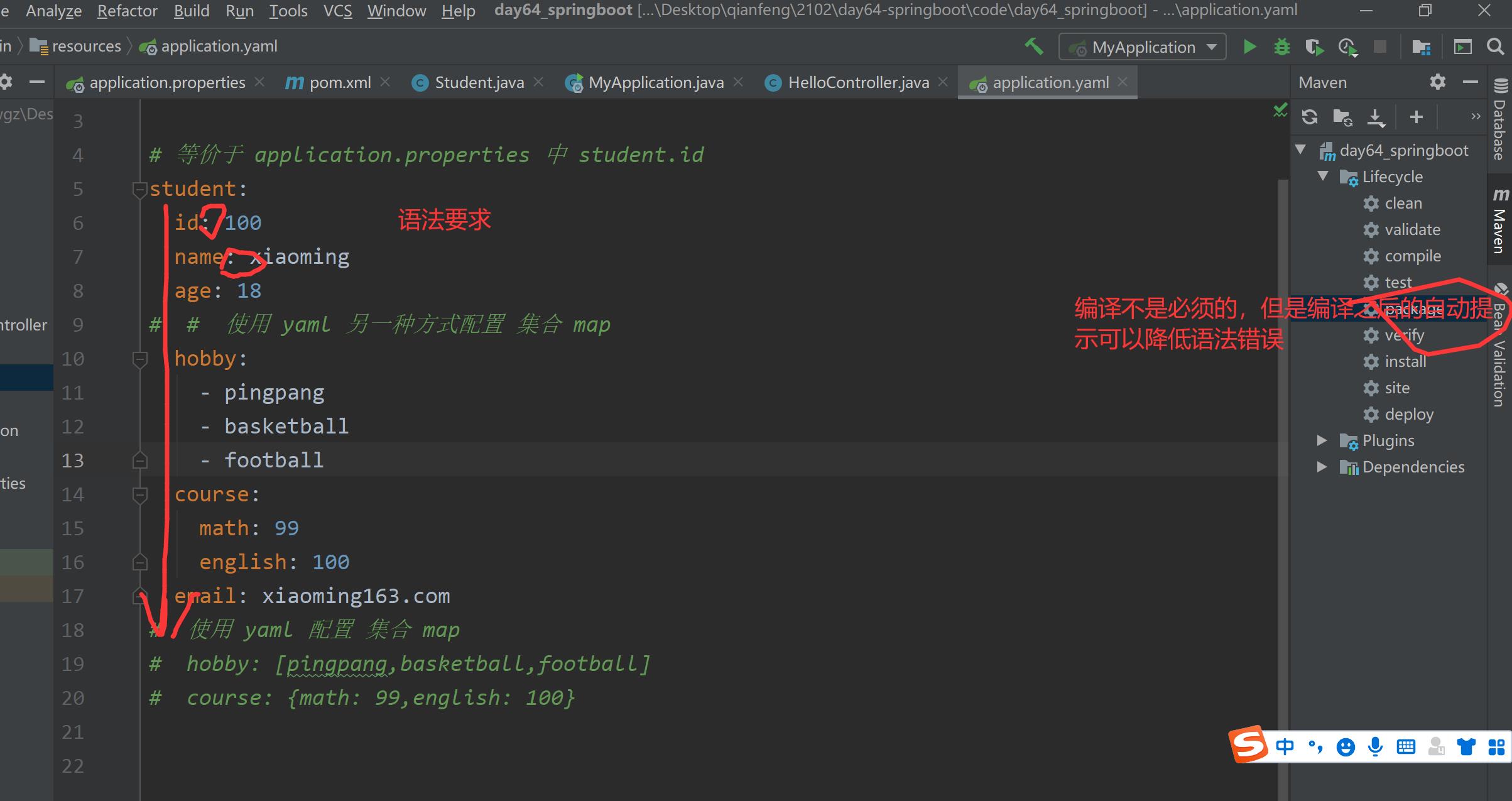The image size is (1512, 801).
Task: Click Sogou emoji smiley icon
Action: click(1345, 747)
